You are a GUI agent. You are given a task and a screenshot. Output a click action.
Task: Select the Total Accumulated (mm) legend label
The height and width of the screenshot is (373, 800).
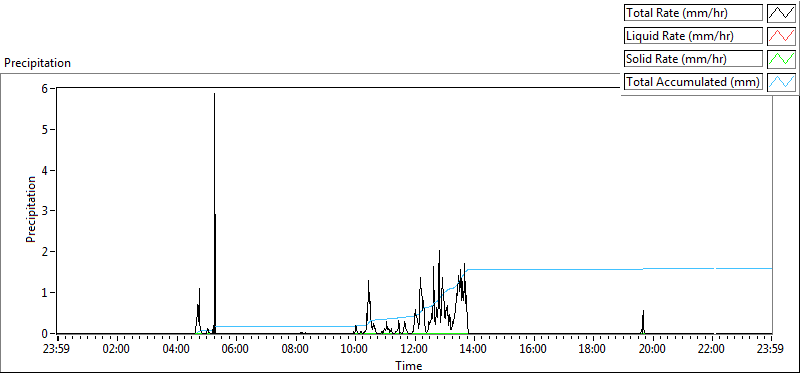[693, 82]
